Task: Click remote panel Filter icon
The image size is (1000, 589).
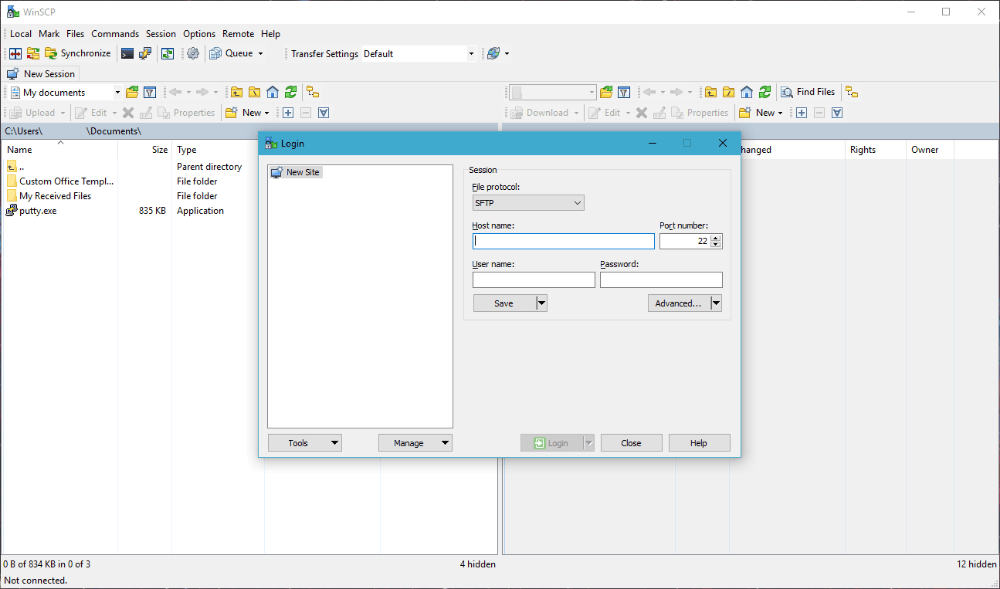Action: pos(624,92)
